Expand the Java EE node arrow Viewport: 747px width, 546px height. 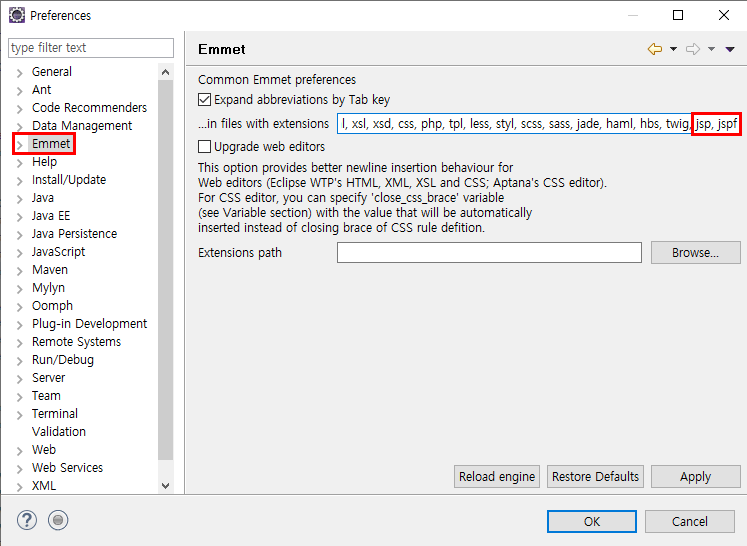pos(20,217)
